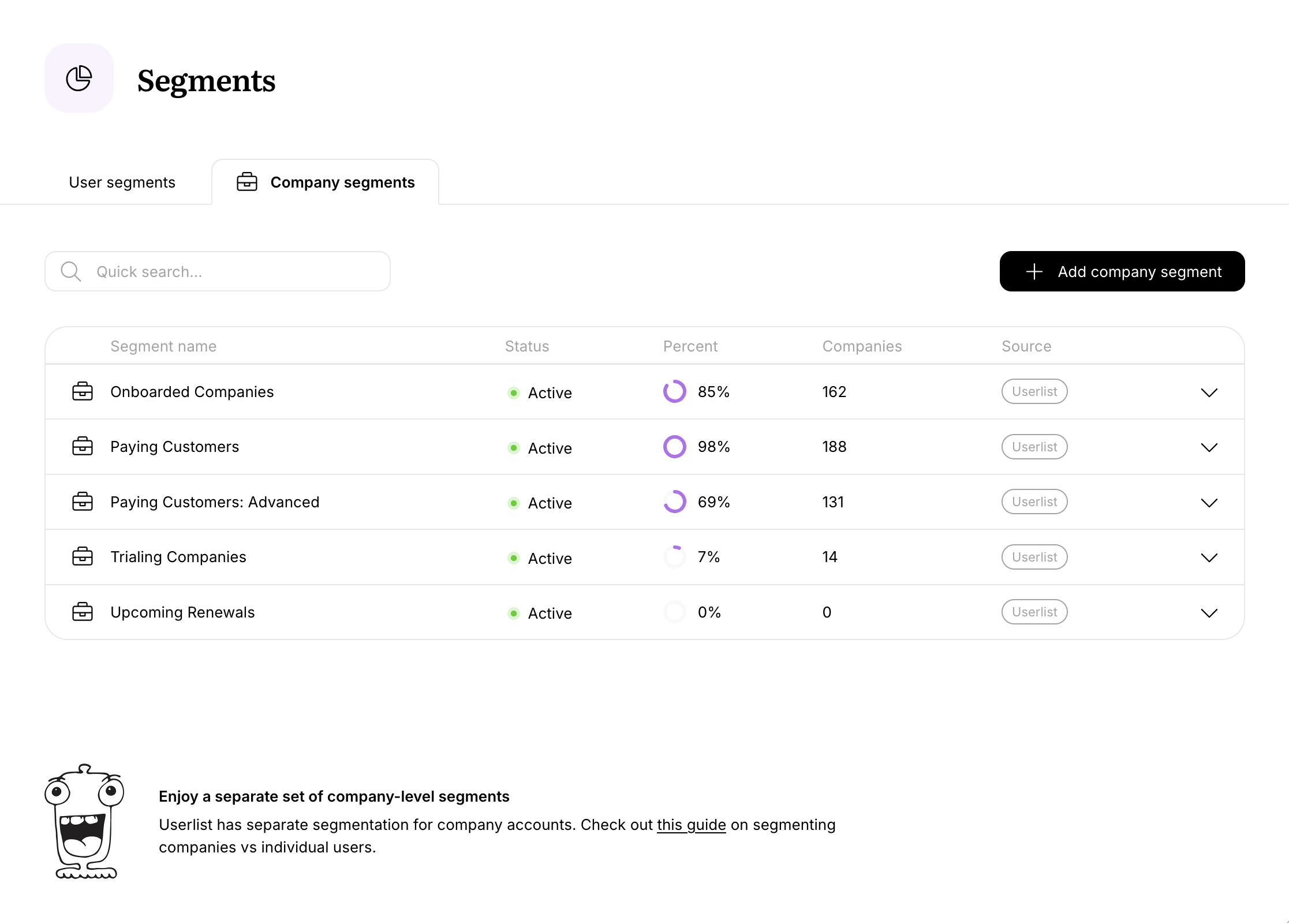Click the briefcase icon next to Onboarded Companies
The image size is (1289, 924).
(x=83, y=391)
